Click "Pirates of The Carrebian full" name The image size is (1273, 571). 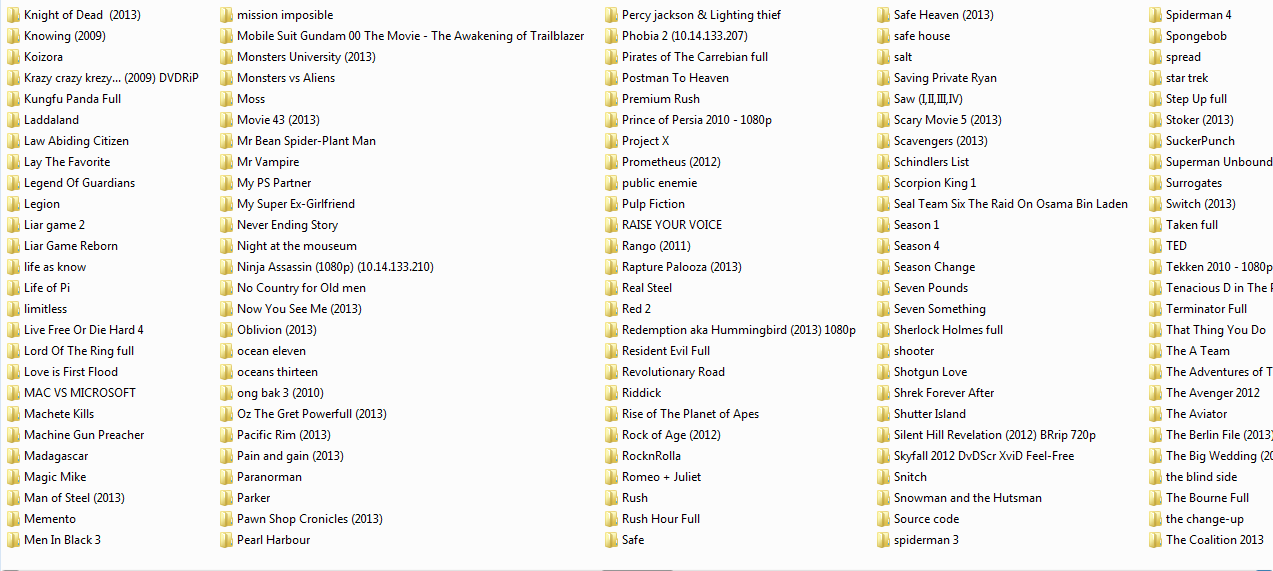coord(695,57)
